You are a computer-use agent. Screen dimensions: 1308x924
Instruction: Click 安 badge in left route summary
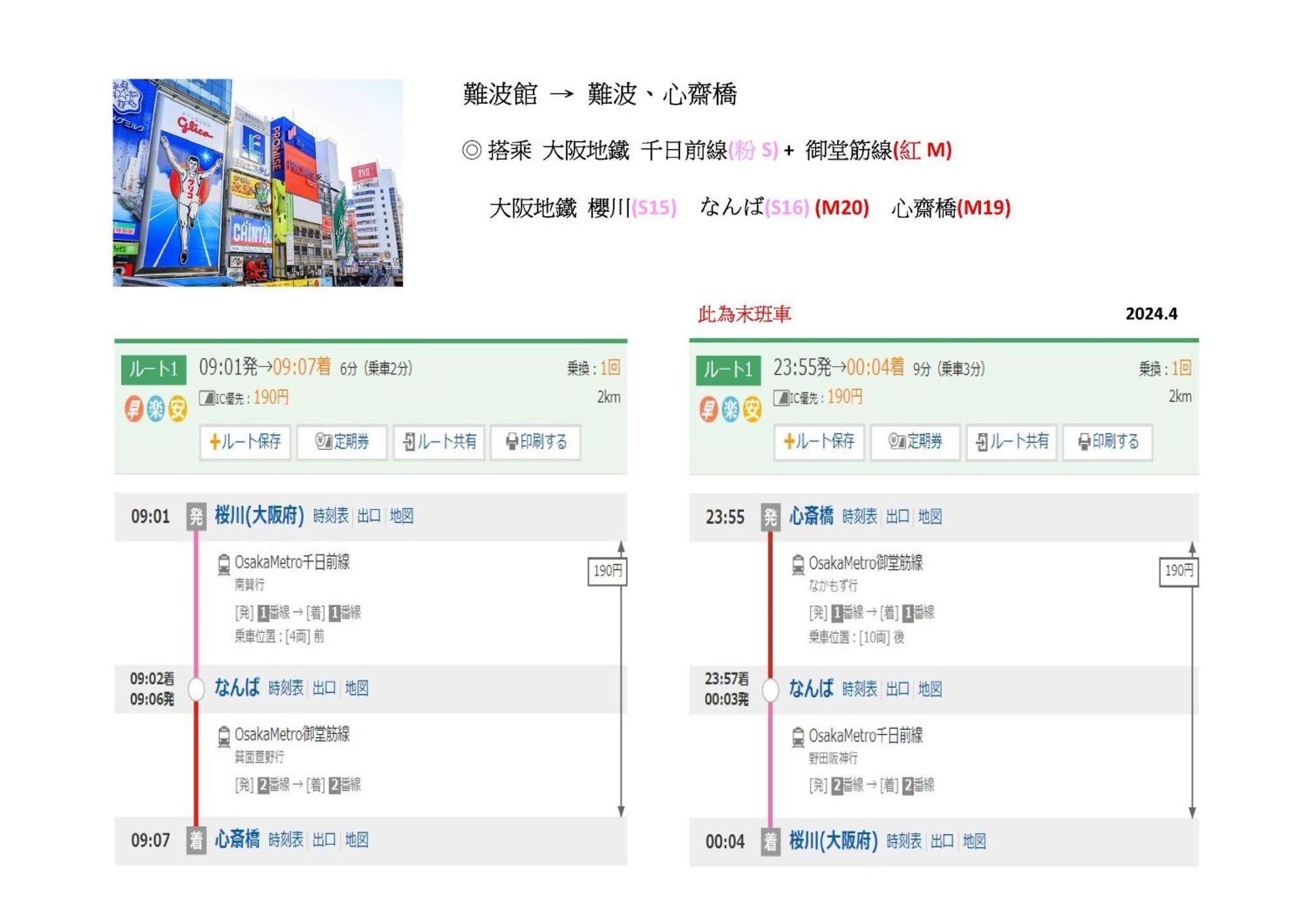coord(178,409)
